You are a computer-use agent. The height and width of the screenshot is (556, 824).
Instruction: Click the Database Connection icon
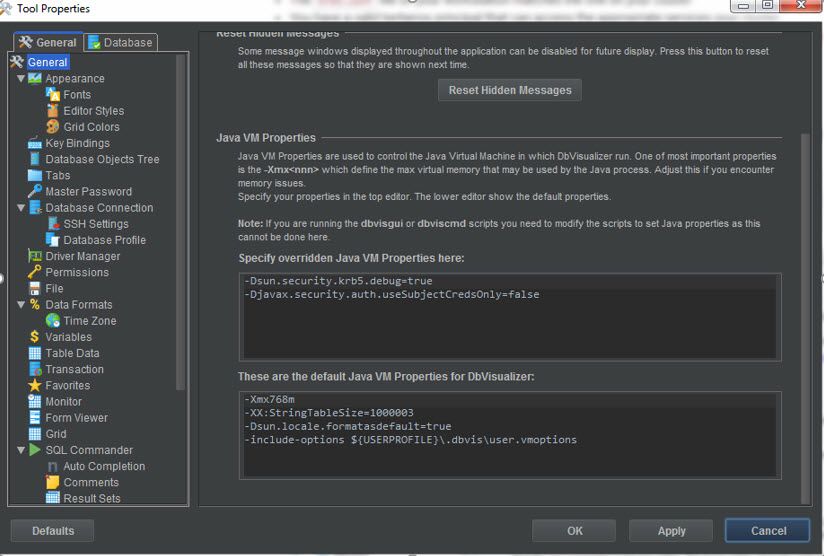tap(35, 208)
